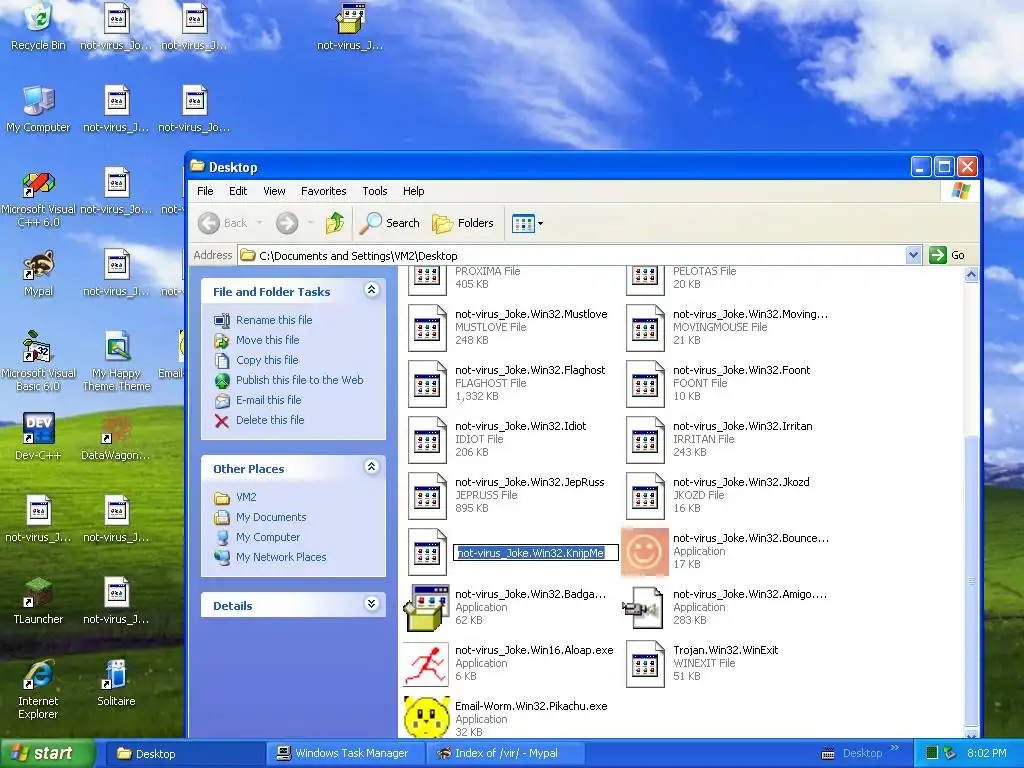This screenshot has width=1024, height=768.
Task: Select the Pikachu.exe yellow icon
Action: pos(427,717)
